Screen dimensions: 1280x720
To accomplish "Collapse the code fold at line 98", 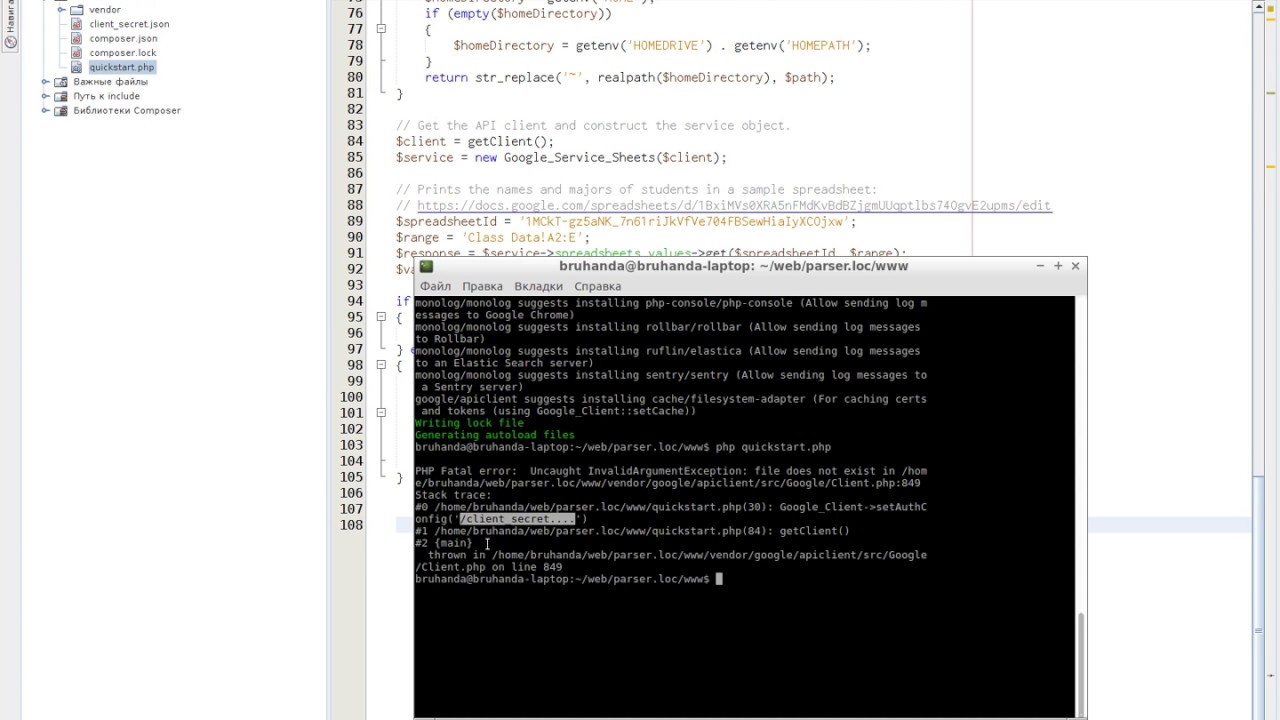I will click(x=381, y=365).
